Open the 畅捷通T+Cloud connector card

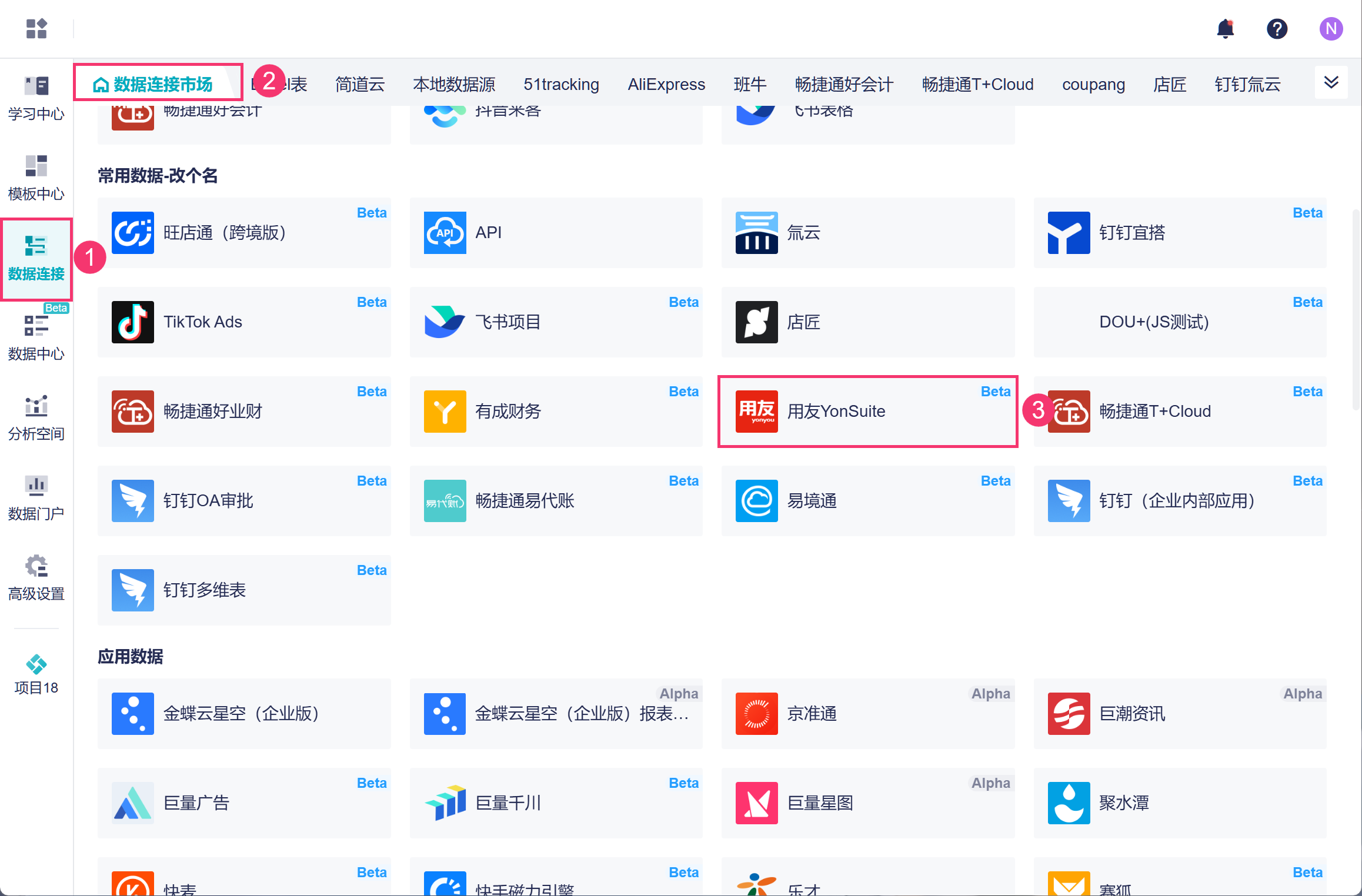[x=1180, y=412]
